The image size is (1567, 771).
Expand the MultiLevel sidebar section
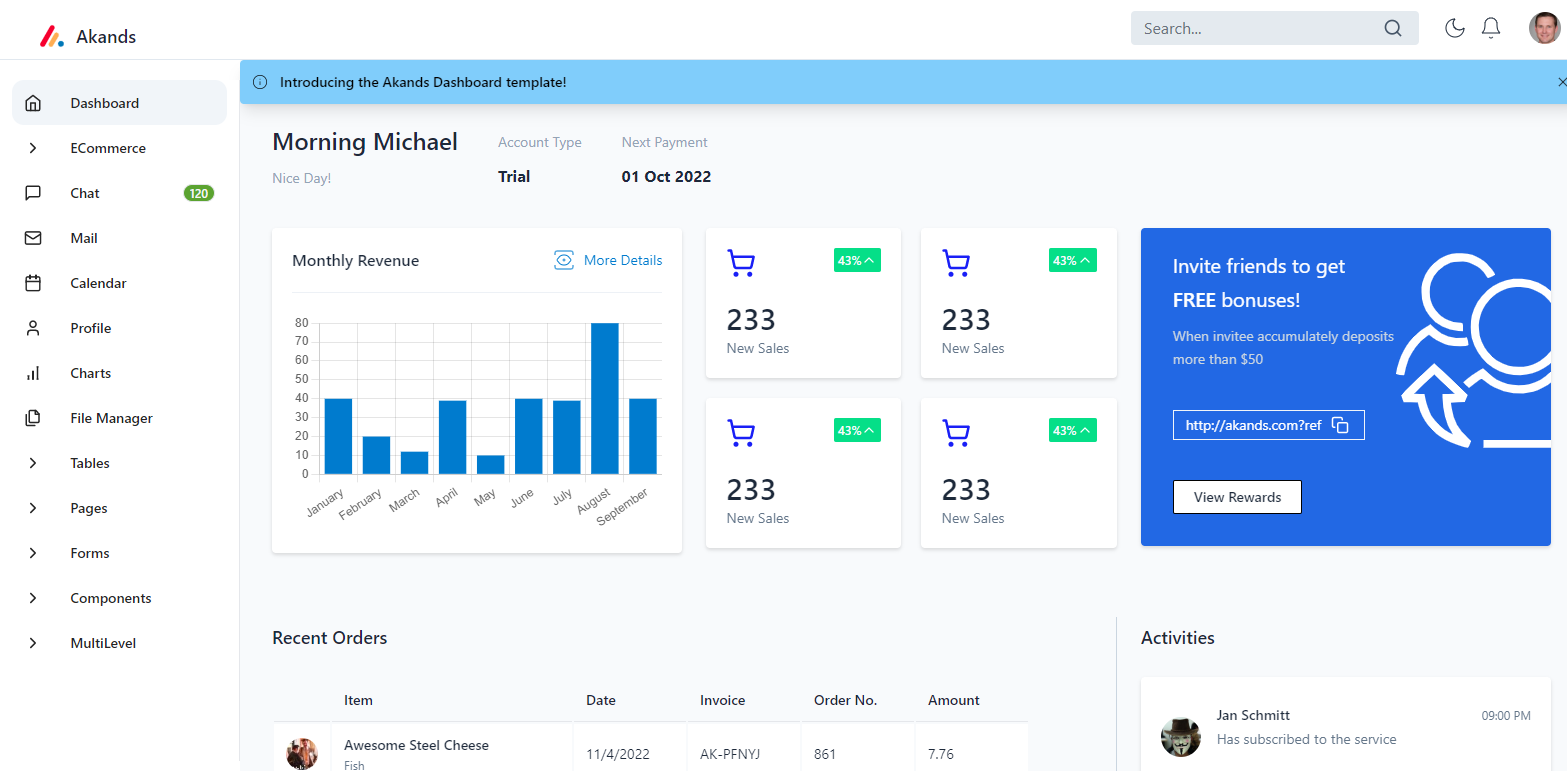click(104, 642)
